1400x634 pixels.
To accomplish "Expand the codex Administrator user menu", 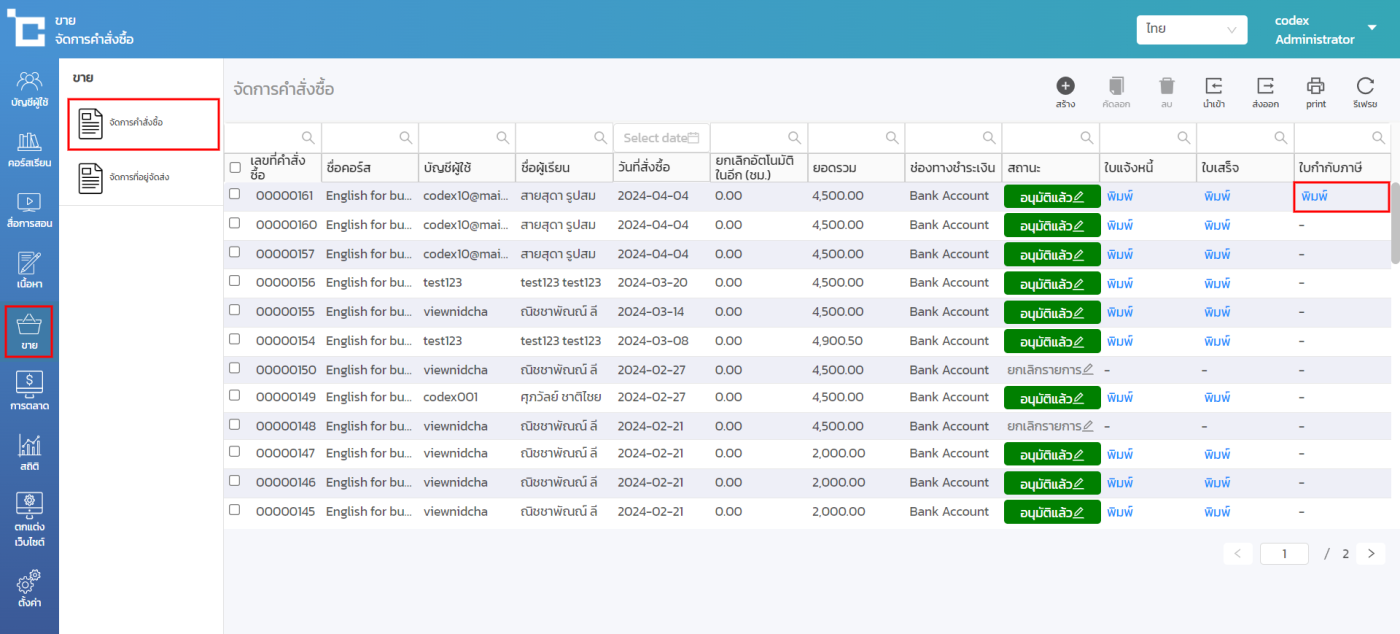I will (1372, 29).
